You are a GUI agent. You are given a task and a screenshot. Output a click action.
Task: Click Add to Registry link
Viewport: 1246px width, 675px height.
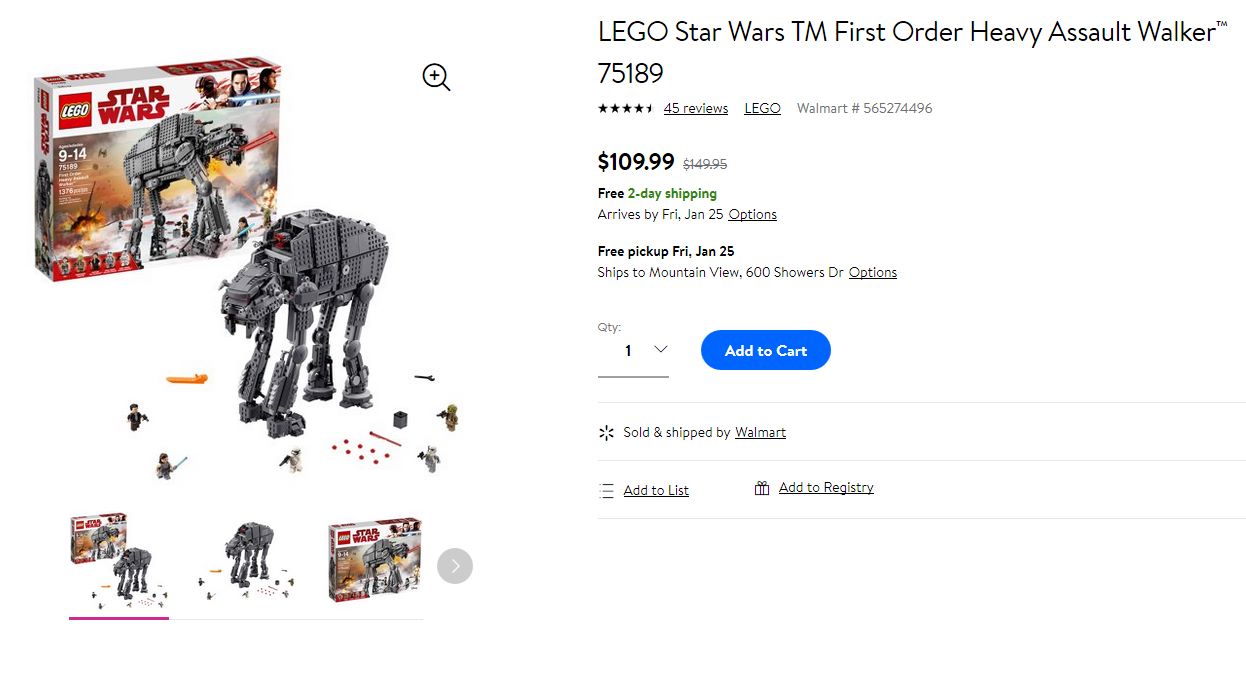tap(826, 487)
